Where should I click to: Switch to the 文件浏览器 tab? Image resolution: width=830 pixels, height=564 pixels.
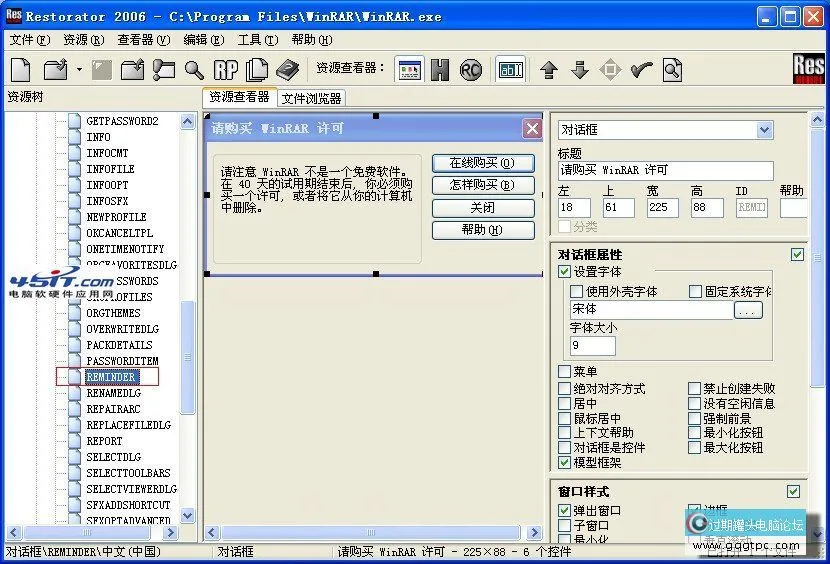click(311, 99)
